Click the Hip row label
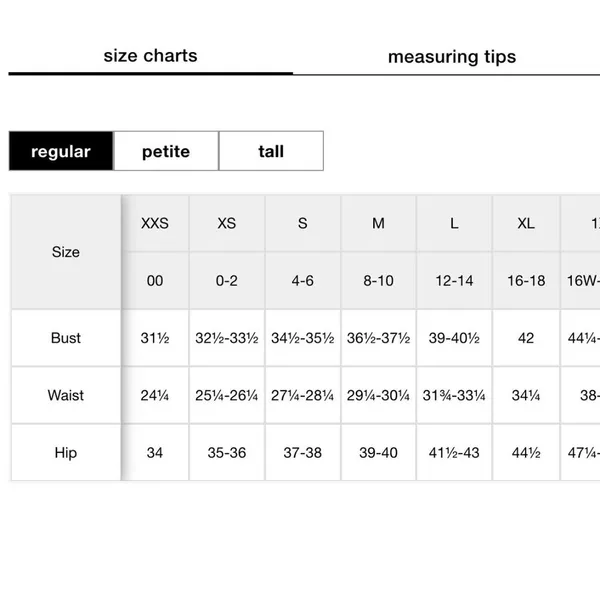The image size is (600, 600). [x=66, y=453]
